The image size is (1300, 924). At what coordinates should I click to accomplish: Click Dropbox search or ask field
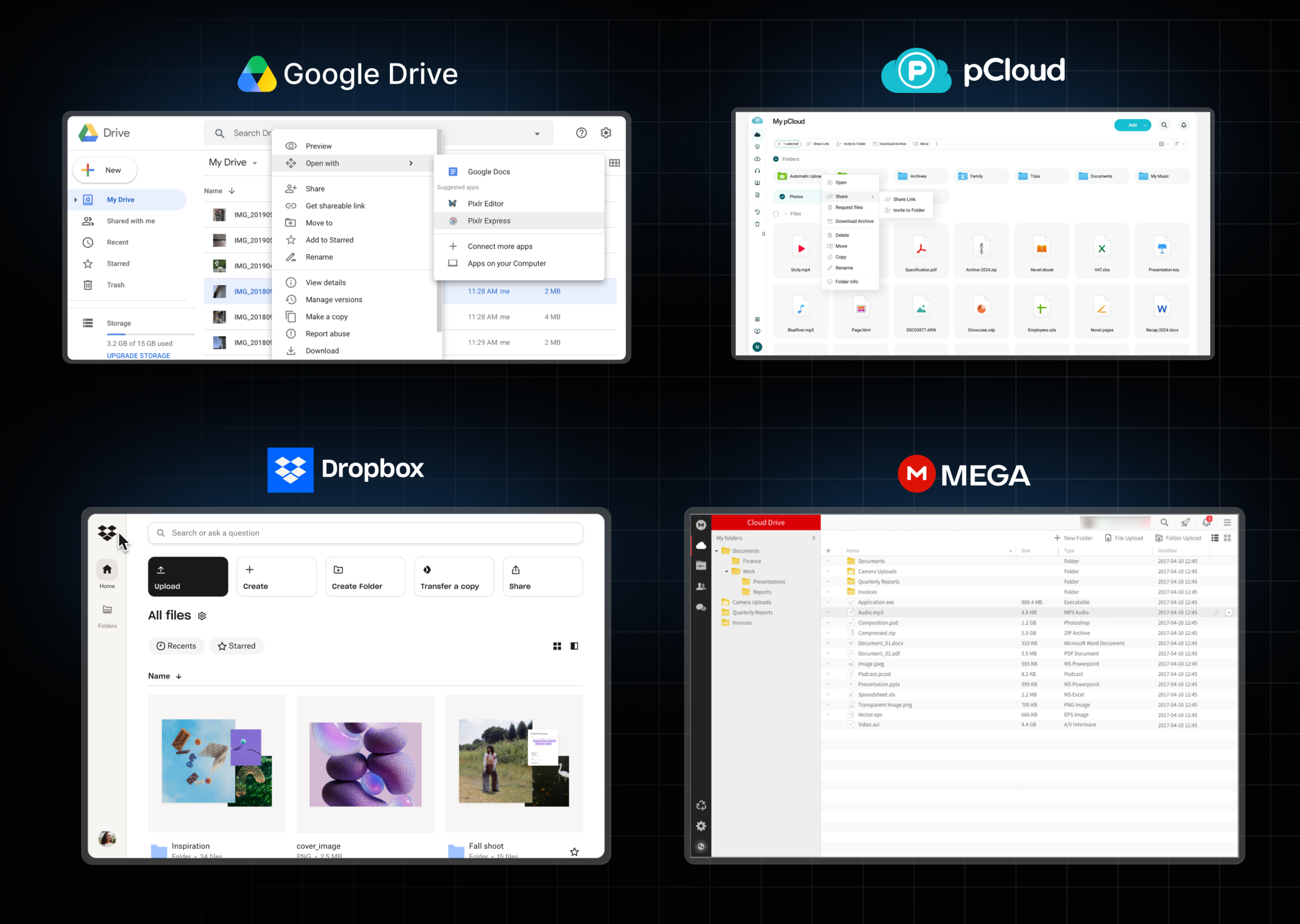tap(365, 533)
